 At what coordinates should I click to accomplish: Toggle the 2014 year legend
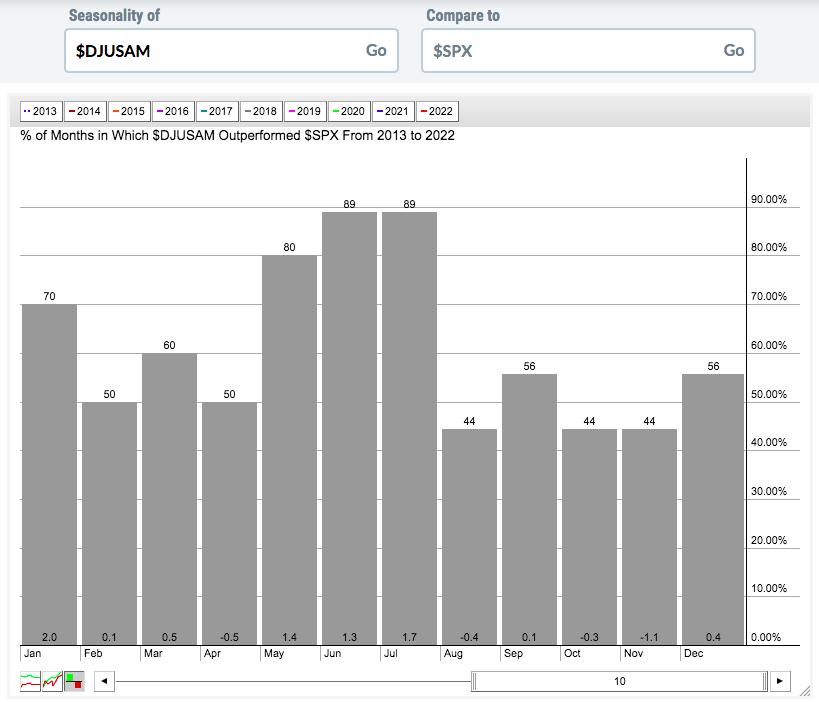tap(84, 111)
